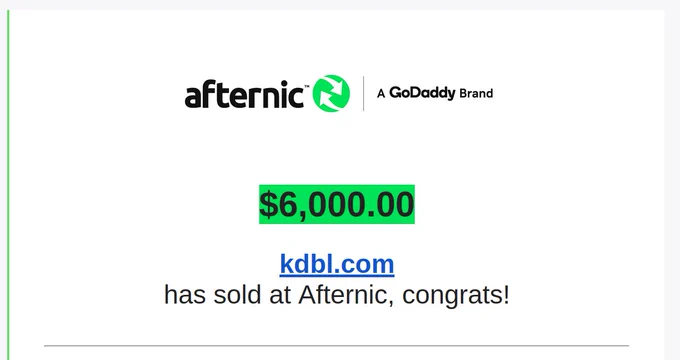The height and width of the screenshot is (360, 680).
Task: Click the '.com' portion of the domain link
Action: [x=364, y=264]
